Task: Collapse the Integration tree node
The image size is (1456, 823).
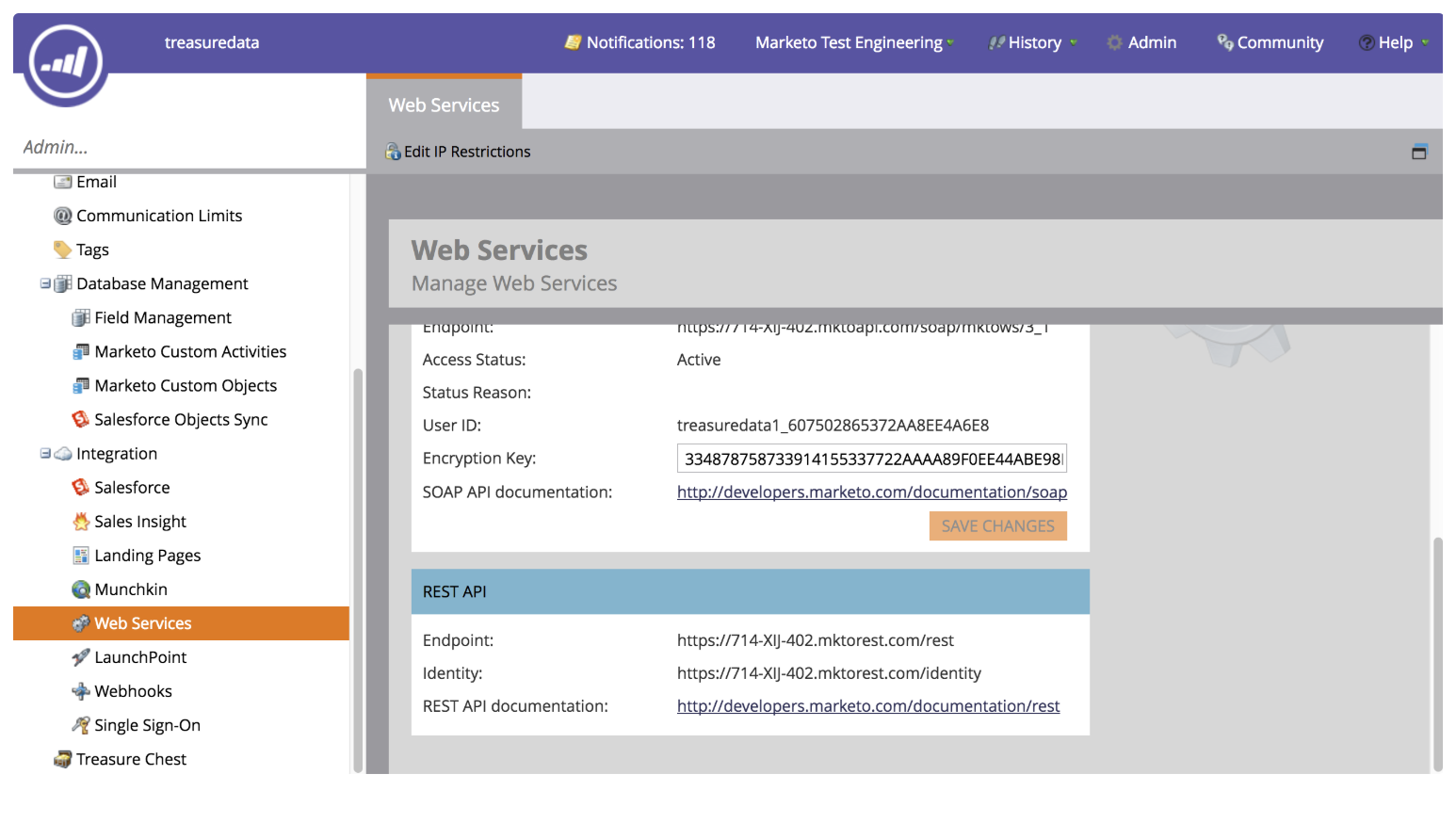Action: [45, 454]
